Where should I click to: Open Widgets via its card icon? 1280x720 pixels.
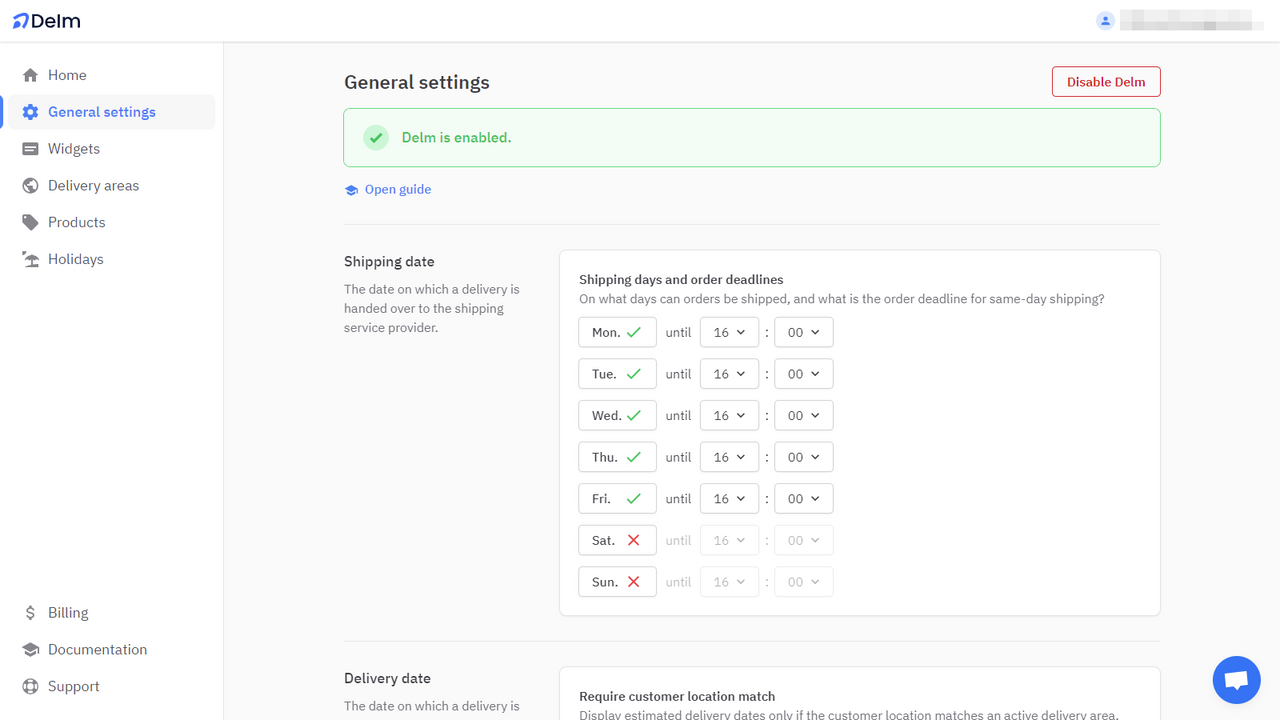31,148
